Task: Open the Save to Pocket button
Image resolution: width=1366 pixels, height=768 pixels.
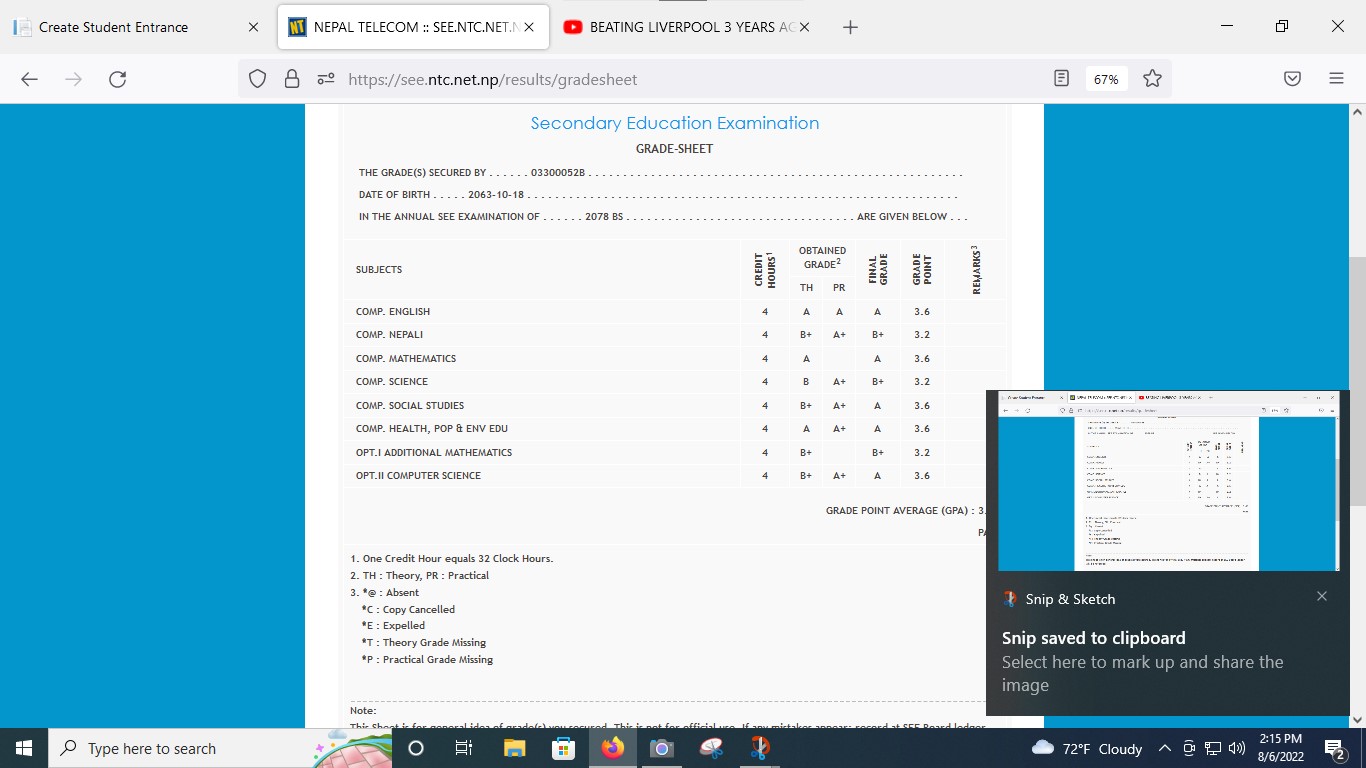Action: [x=1292, y=79]
